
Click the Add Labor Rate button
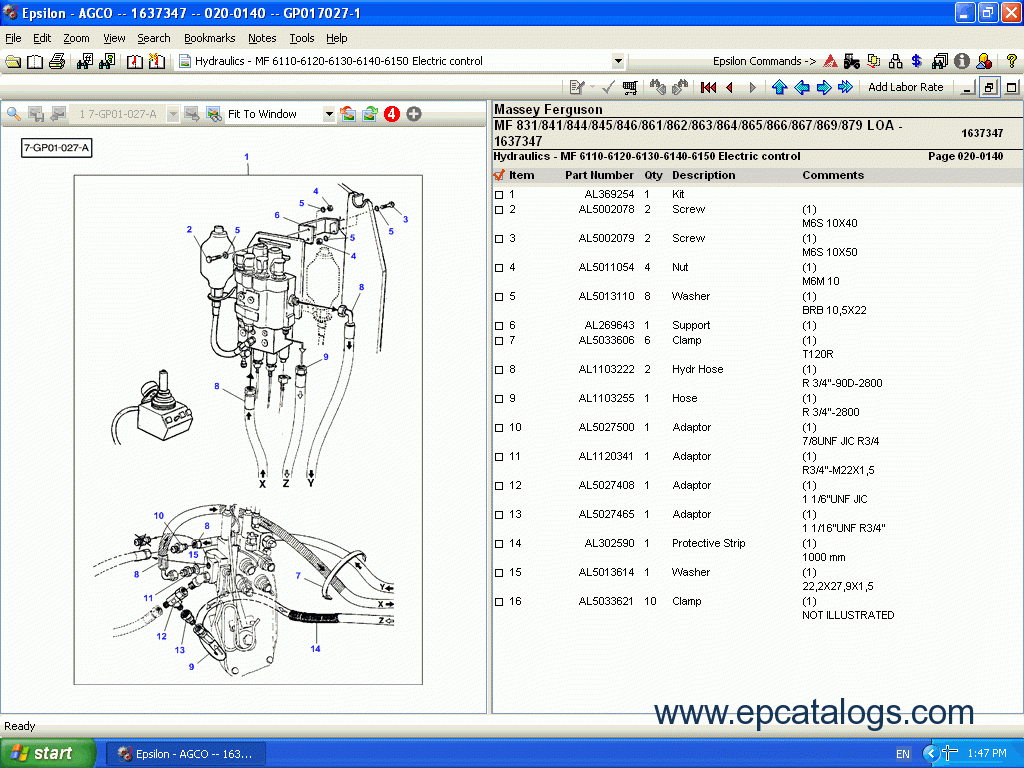coord(905,87)
